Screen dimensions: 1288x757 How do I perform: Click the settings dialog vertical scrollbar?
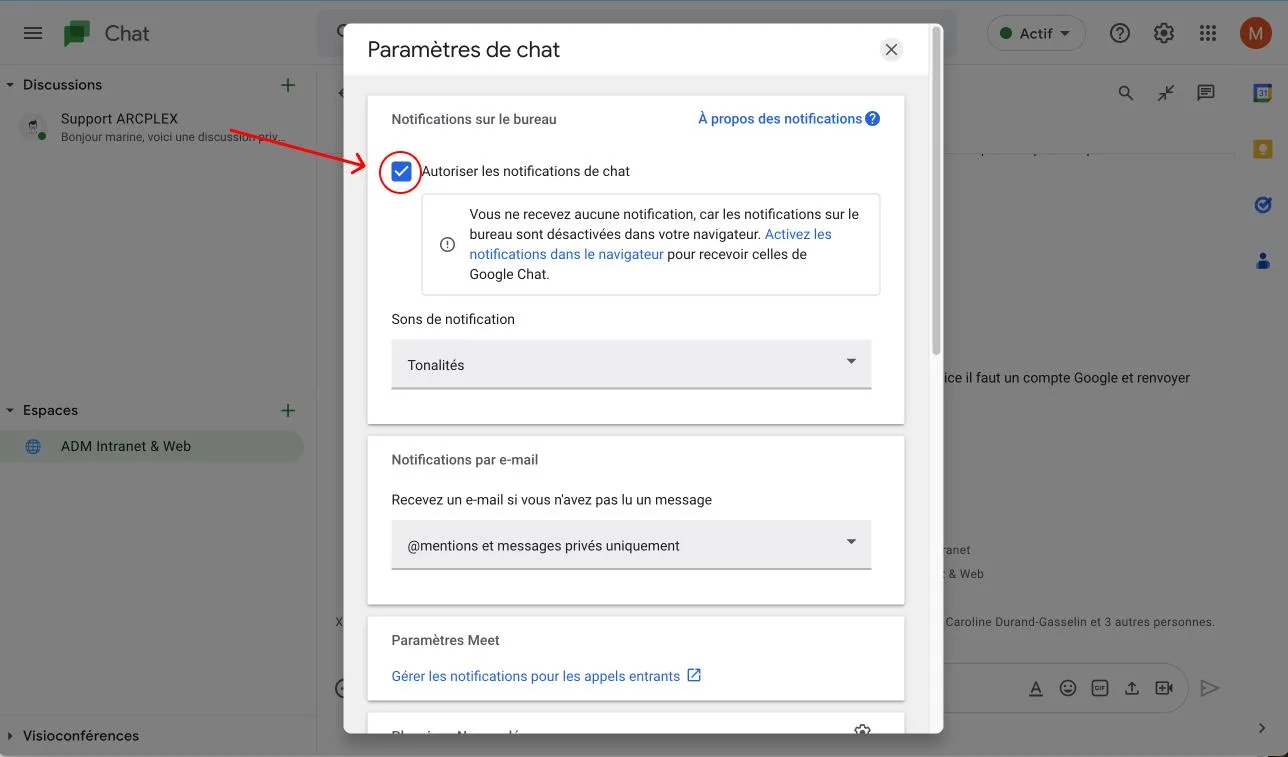(936, 190)
